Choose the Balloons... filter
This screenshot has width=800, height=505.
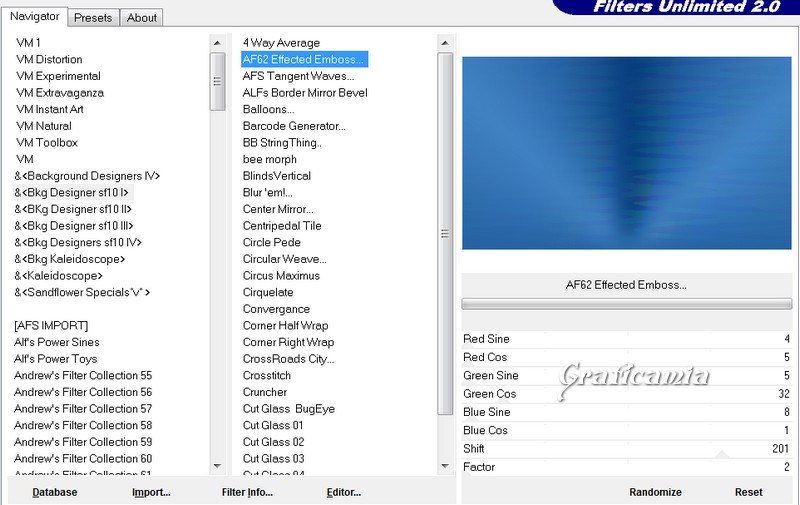pos(268,109)
